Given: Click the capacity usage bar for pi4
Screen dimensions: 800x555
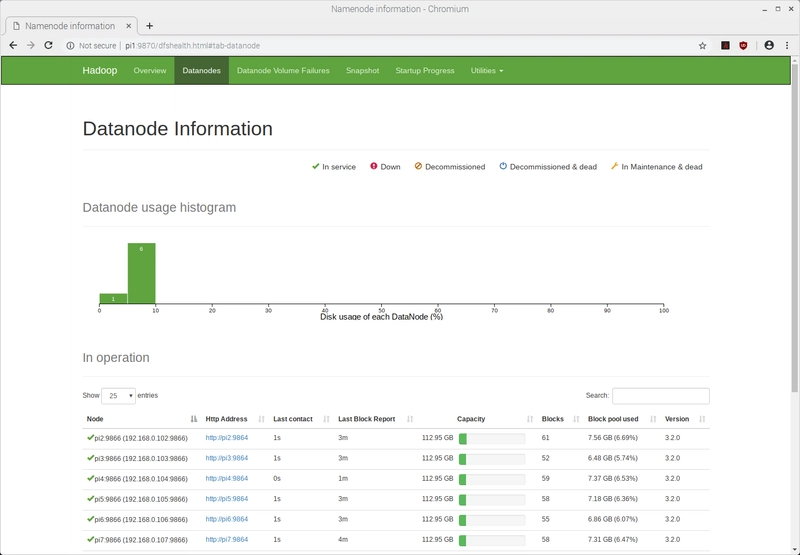Looking at the screenshot, I should point(492,480).
